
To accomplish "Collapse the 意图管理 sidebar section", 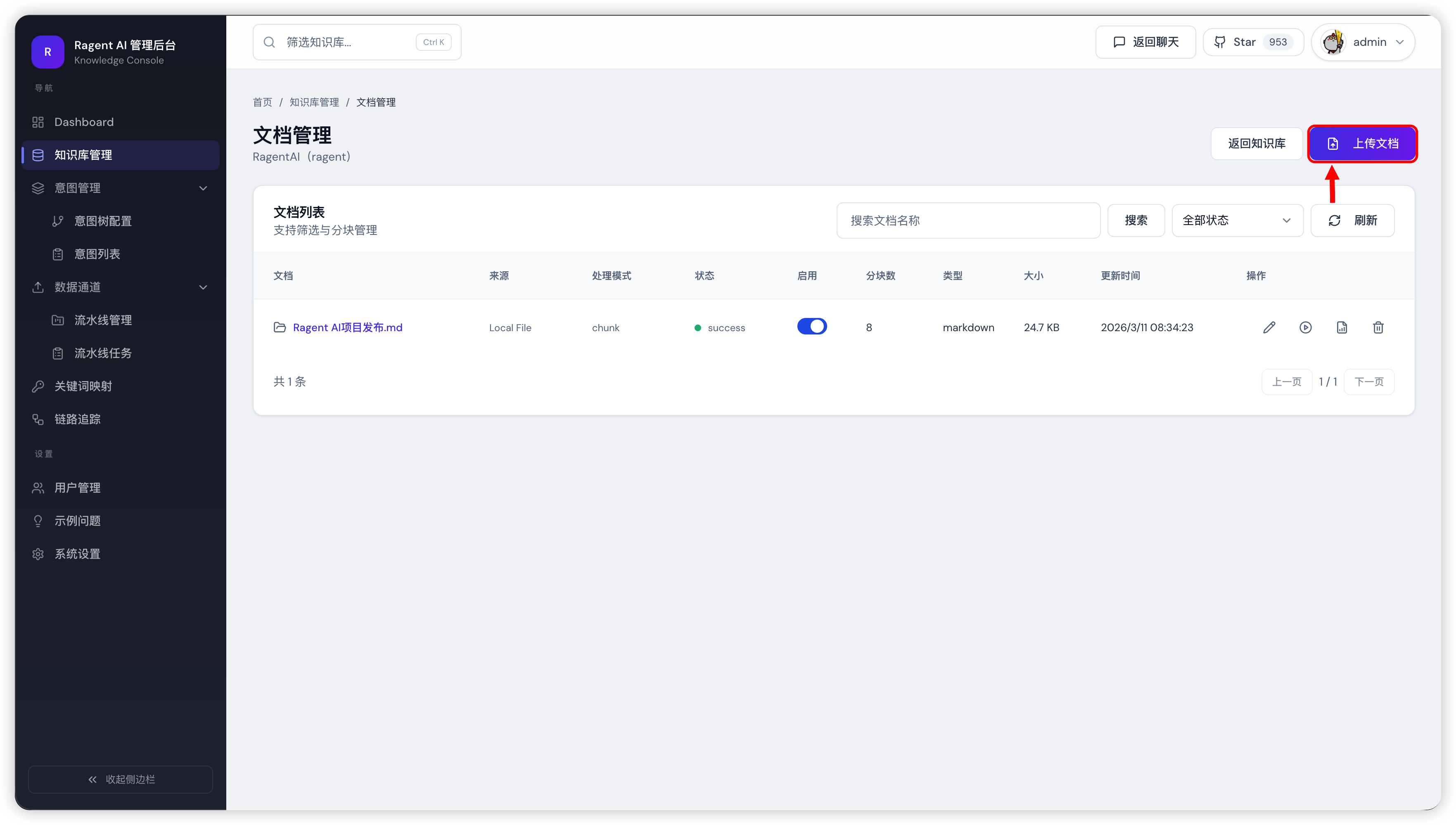I will point(203,188).
